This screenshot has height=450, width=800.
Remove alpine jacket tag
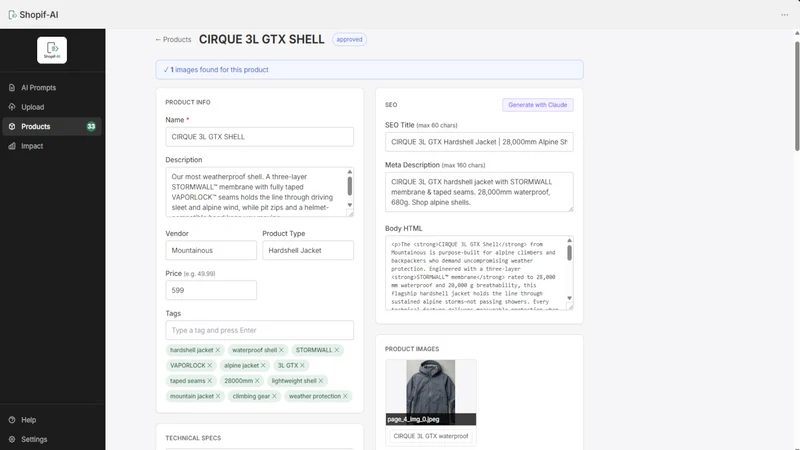pyautogui.click(x=263, y=365)
